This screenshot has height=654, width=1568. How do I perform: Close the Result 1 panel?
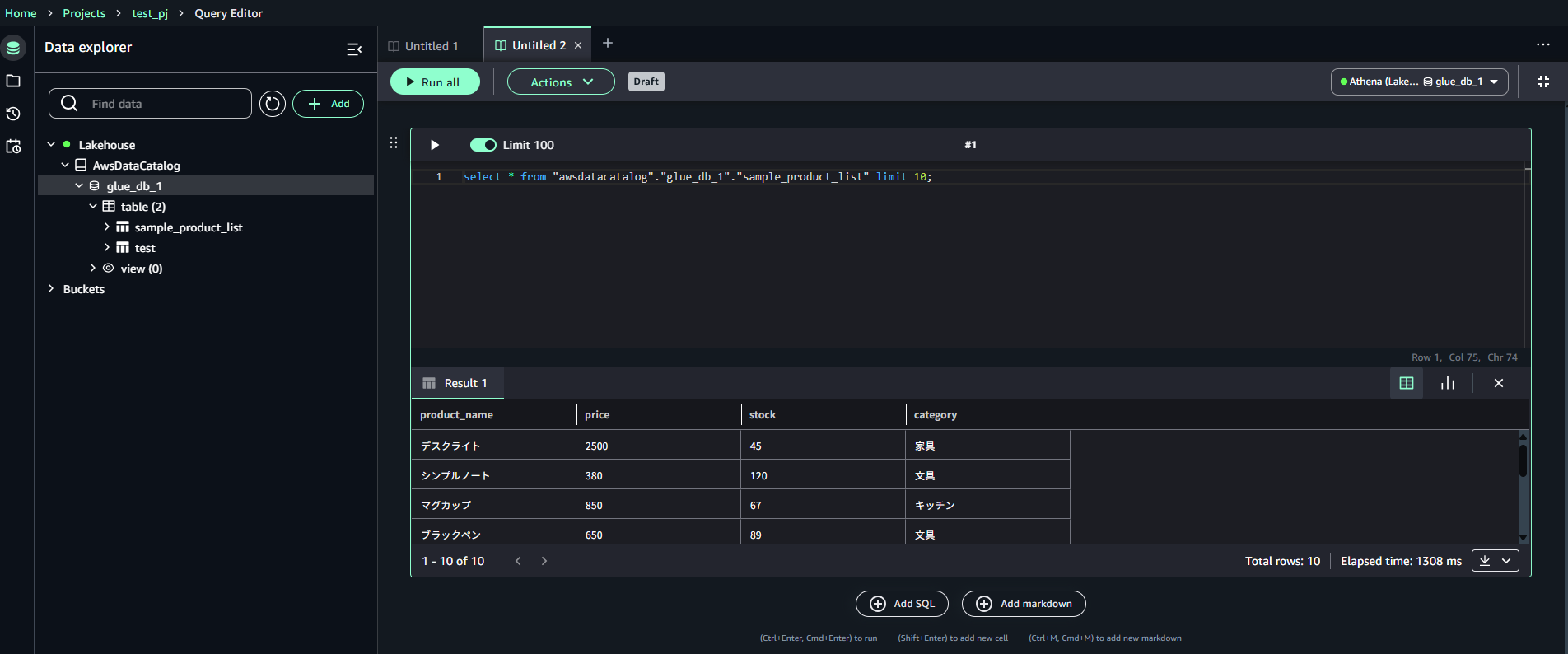(x=1498, y=383)
